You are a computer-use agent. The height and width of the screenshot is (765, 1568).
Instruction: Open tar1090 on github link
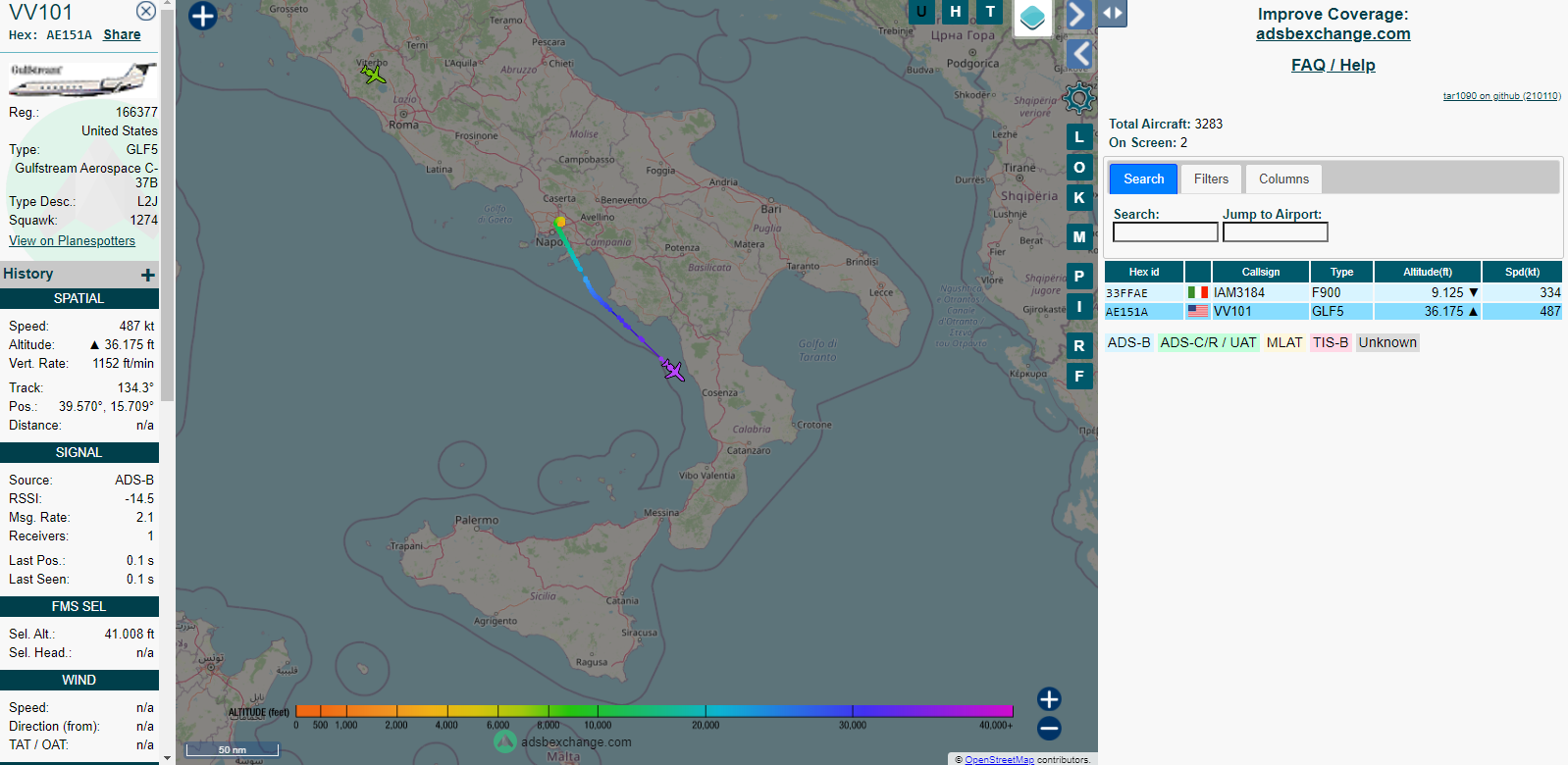[1501, 96]
